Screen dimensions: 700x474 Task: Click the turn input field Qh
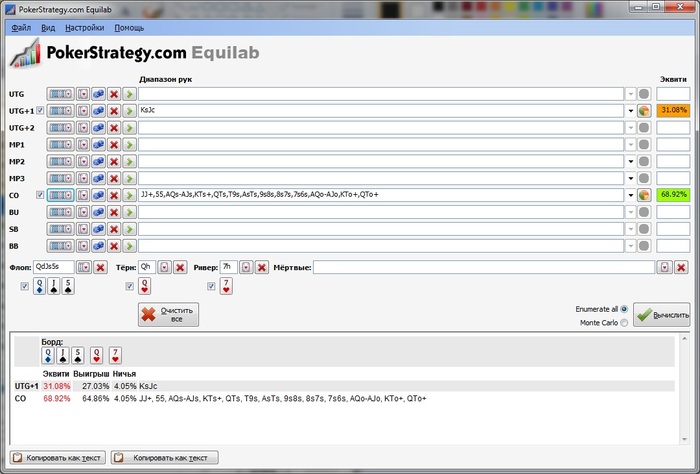pos(147,267)
